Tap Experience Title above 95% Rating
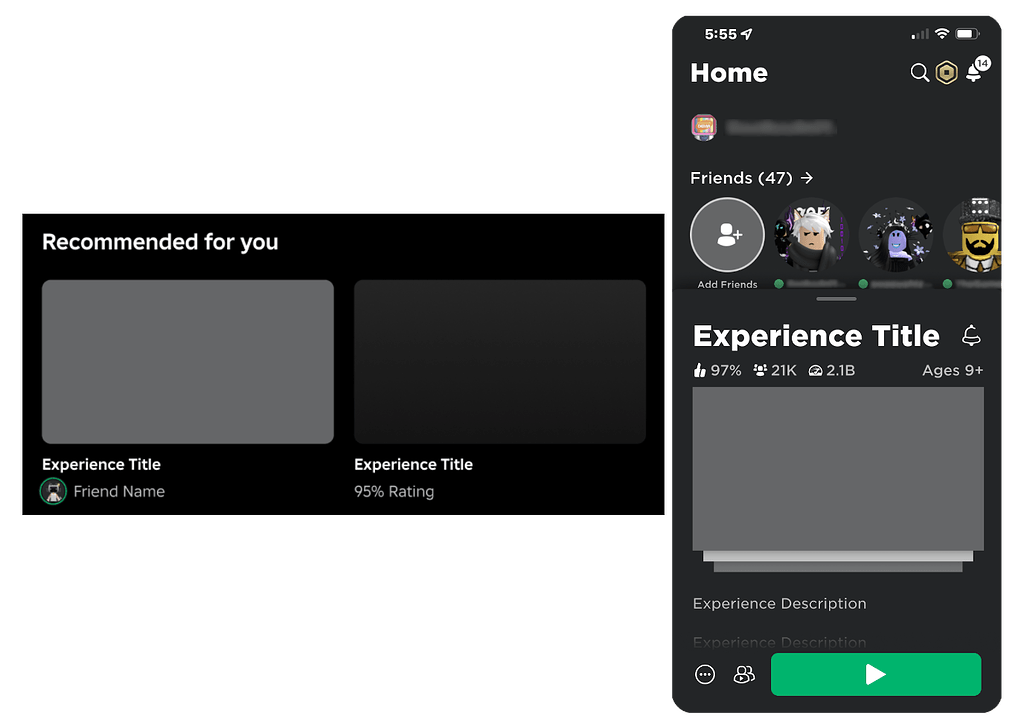Viewport: 1024px width, 724px height. click(x=413, y=464)
